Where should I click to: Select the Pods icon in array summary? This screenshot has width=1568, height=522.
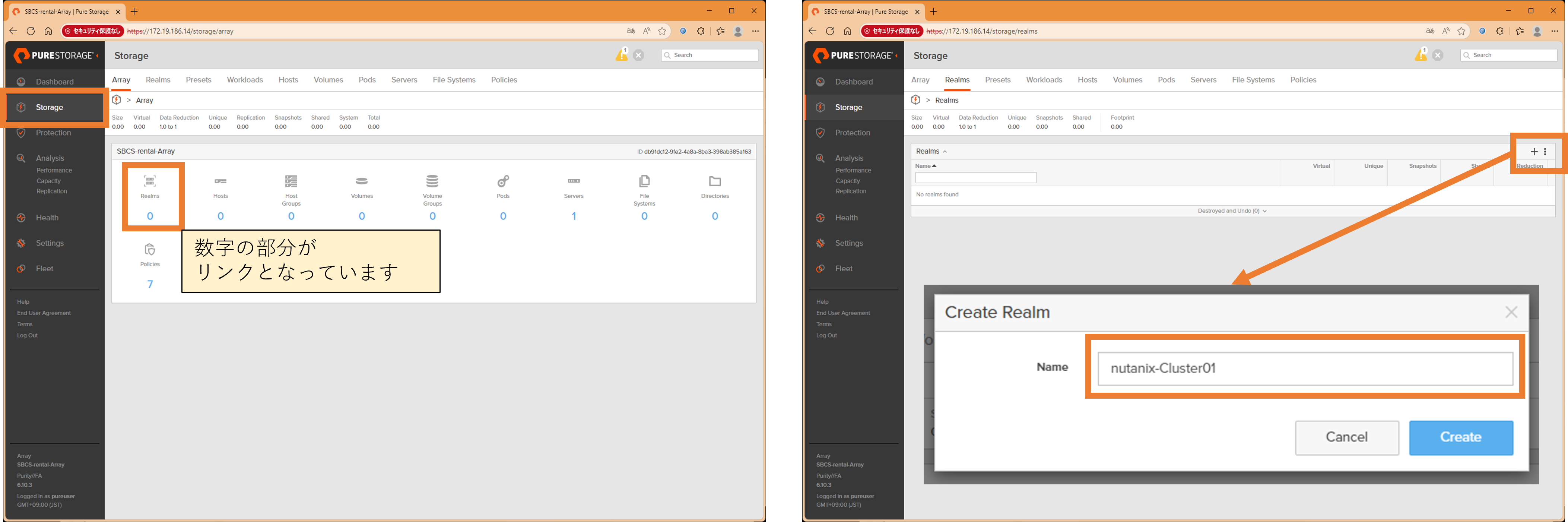coord(503,181)
